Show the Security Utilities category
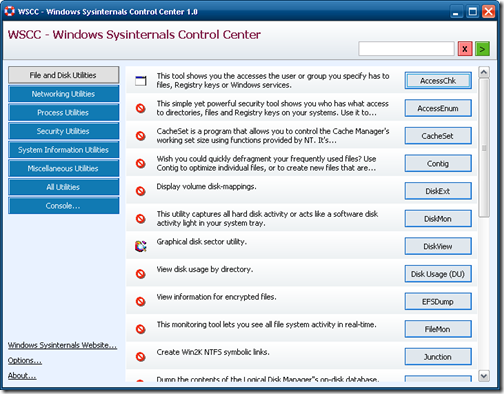This screenshot has width=504, height=394. pyautogui.click(x=63, y=131)
